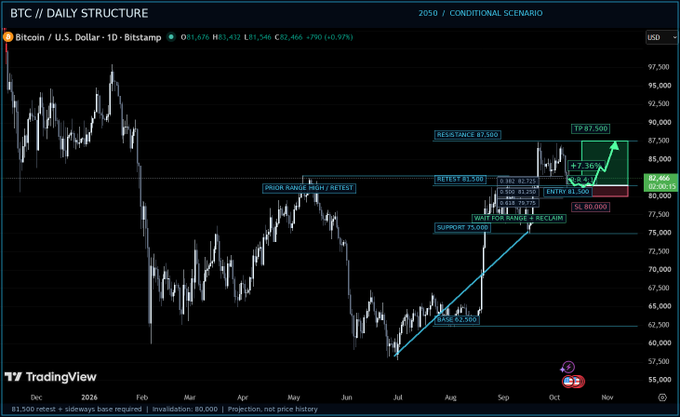Click the left US flag economic event icon

[x=569, y=381]
